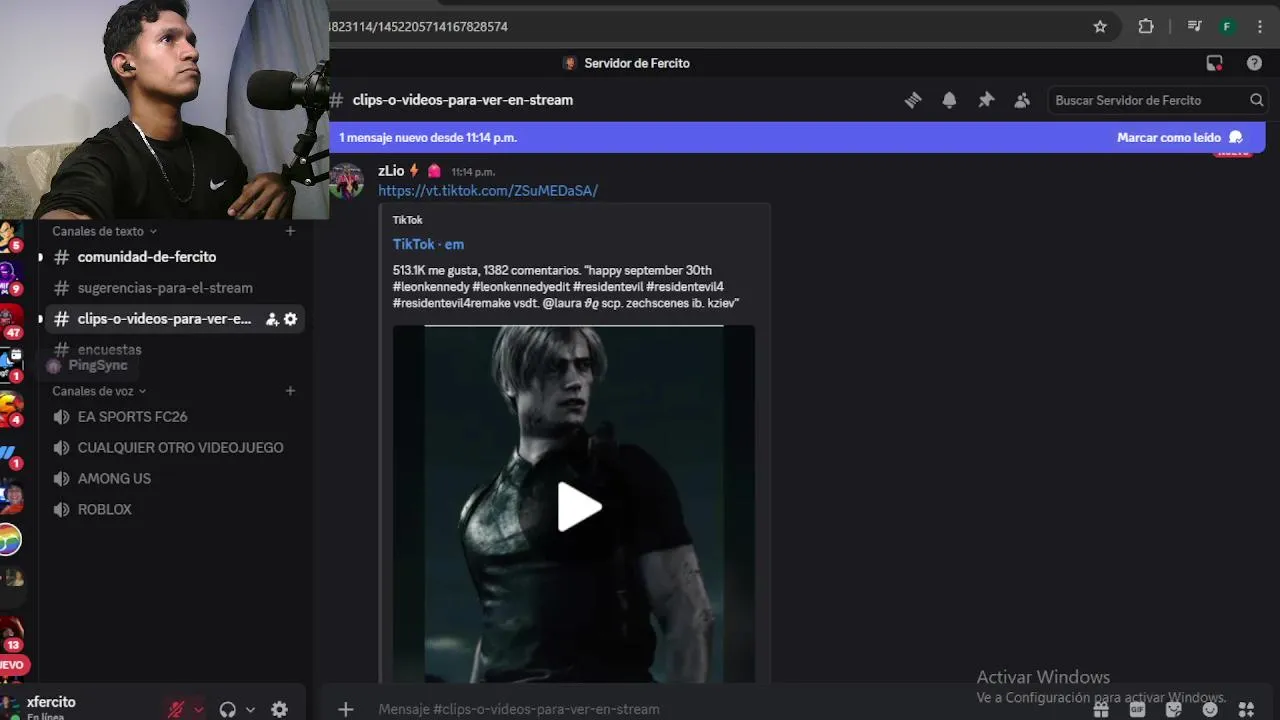This screenshot has height=720, width=1280.
Task: Open browser media control icon
Action: 1194,27
